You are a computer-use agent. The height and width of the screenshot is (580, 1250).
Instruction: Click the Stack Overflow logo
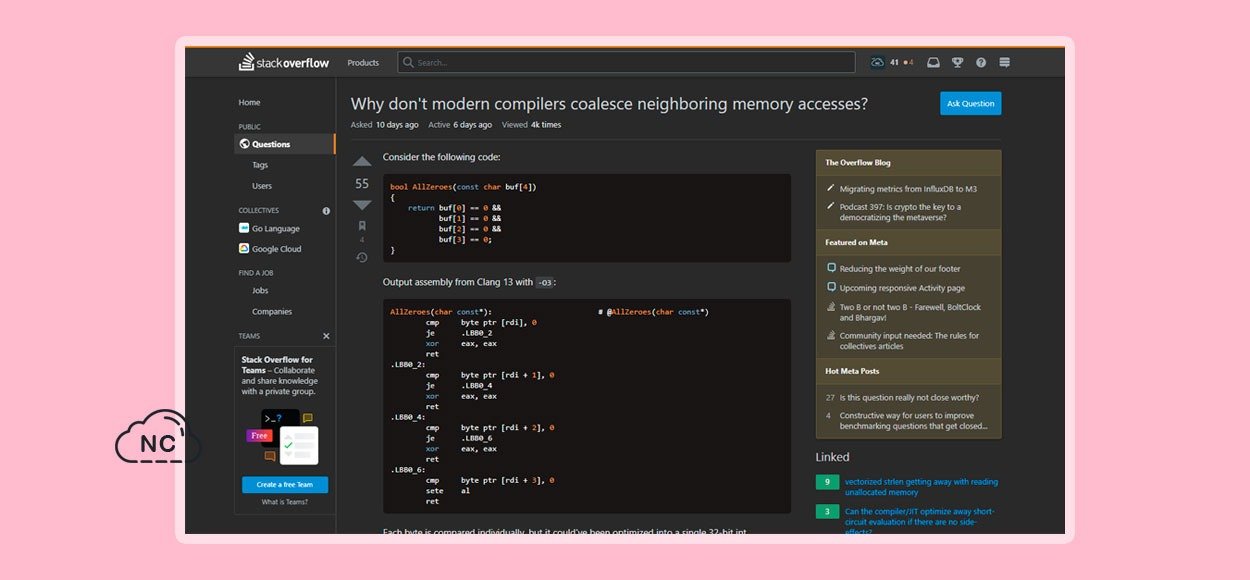tap(284, 63)
